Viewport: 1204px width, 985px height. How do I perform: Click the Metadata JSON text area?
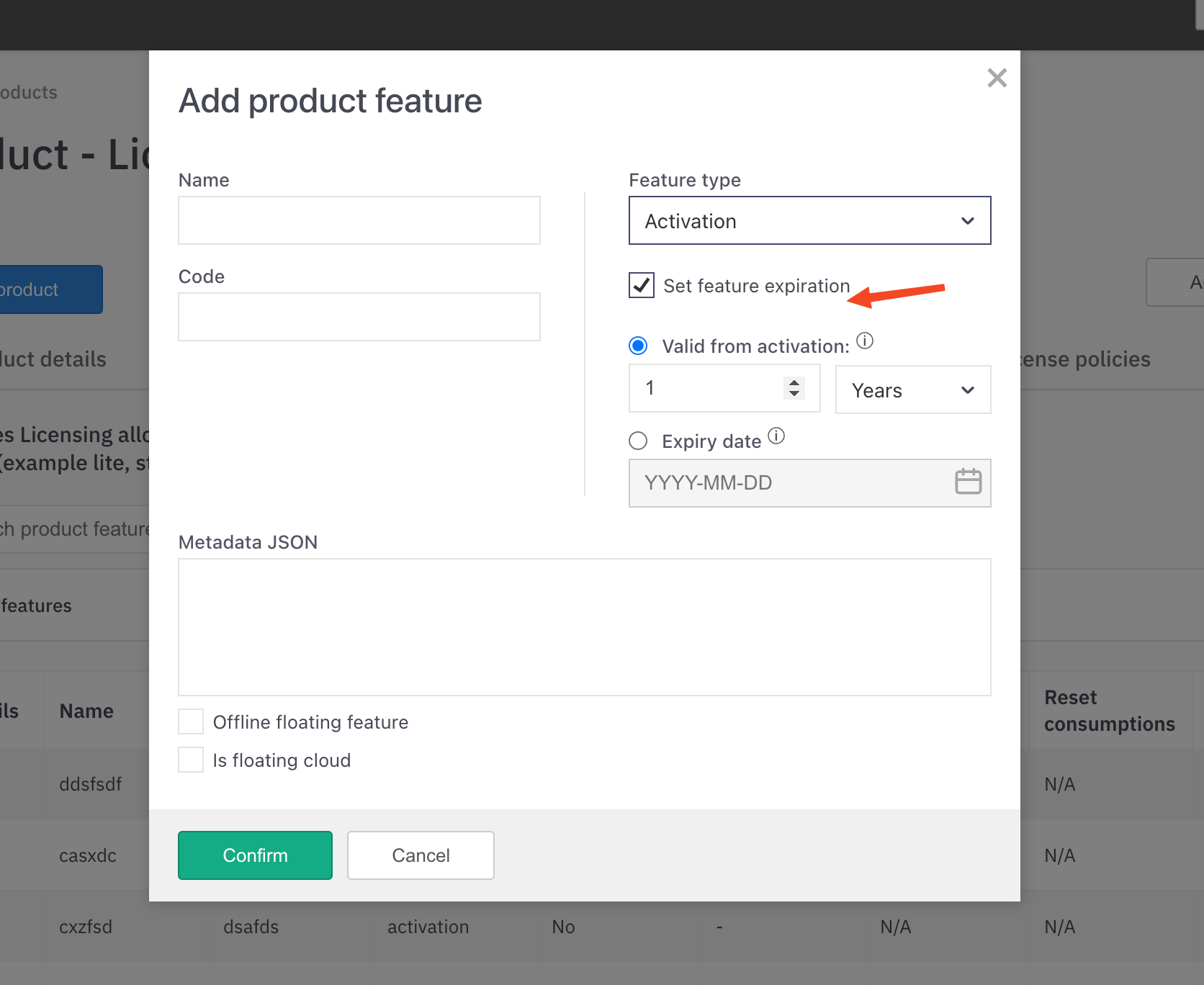[x=584, y=627]
